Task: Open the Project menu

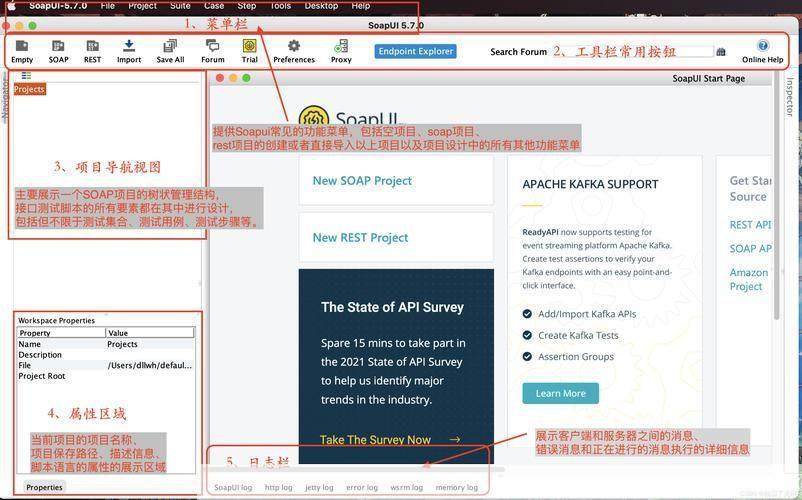Action: [x=142, y=6]
